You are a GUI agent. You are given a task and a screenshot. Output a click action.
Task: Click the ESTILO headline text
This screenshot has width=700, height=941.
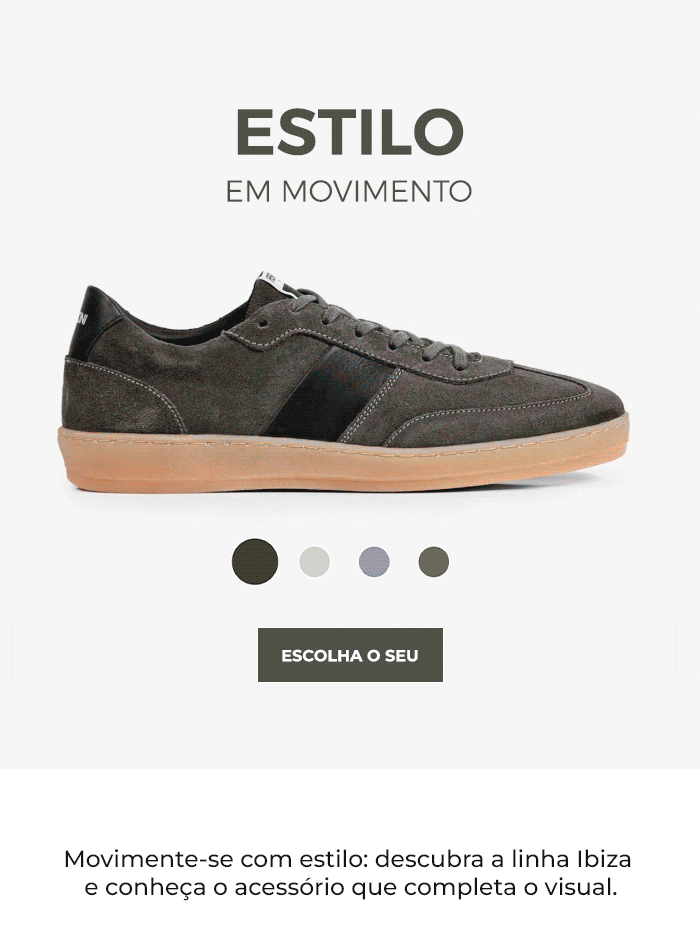click(x=349, y=131)
